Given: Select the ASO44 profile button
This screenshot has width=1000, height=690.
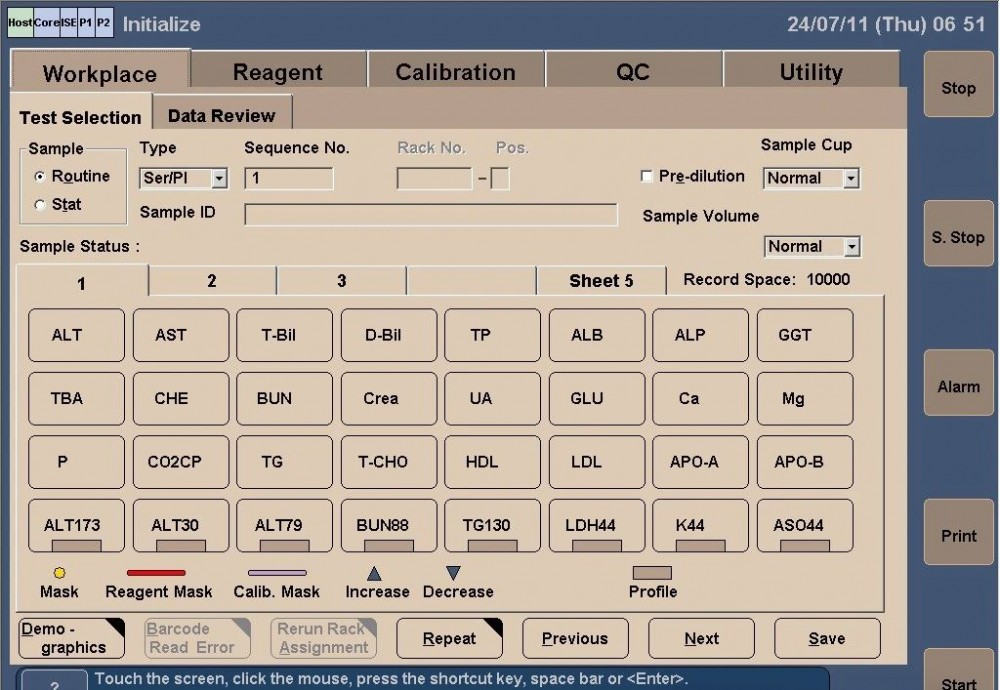Looking at the screenshot, I should [805, 525].
